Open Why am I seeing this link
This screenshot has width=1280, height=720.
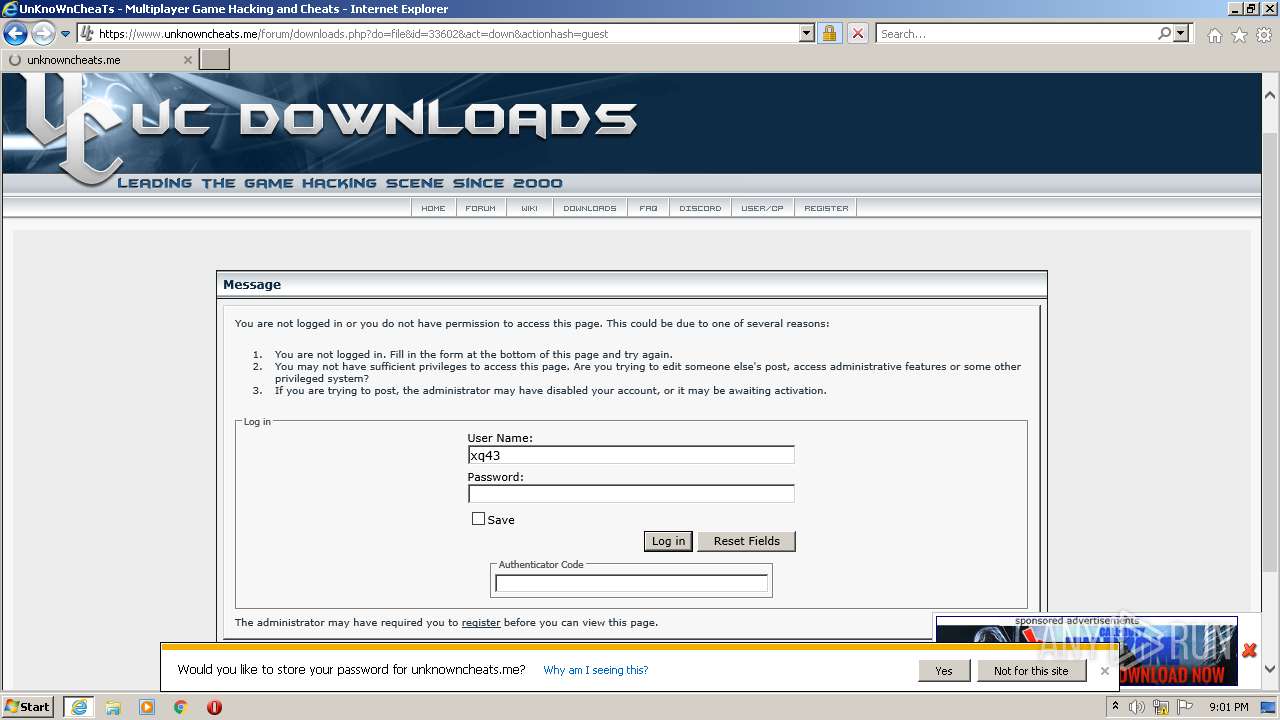tap(596, 670)
